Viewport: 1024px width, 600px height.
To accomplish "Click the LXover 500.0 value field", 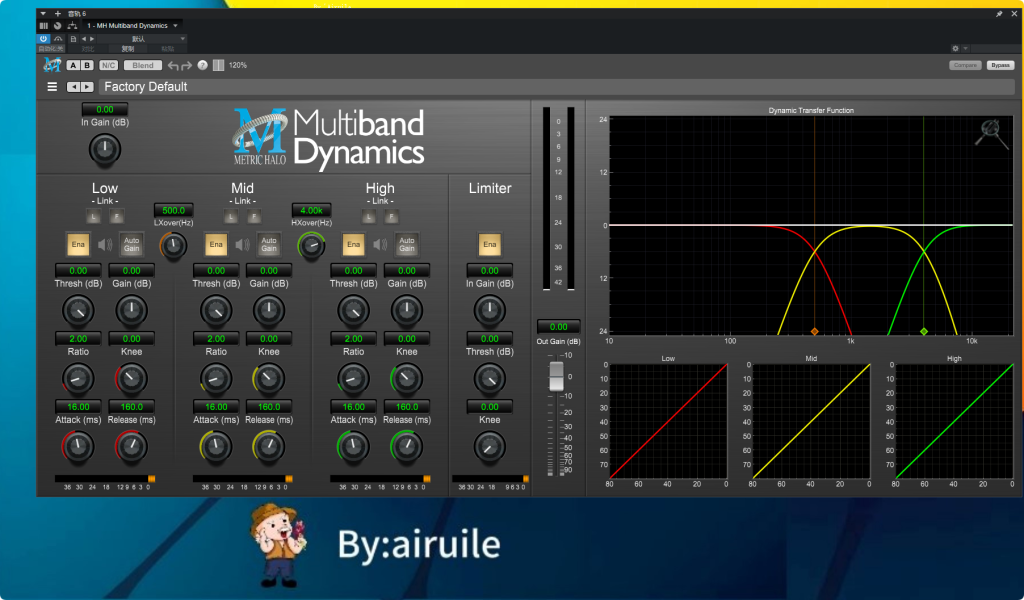I will [x=174, y=210].
